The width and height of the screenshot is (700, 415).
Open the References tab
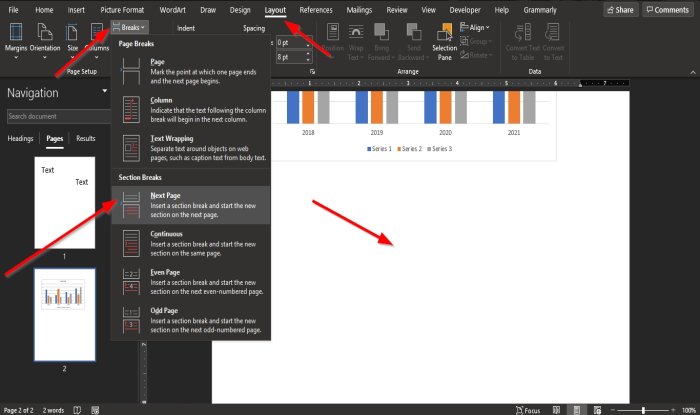click(x=316, y=10)
